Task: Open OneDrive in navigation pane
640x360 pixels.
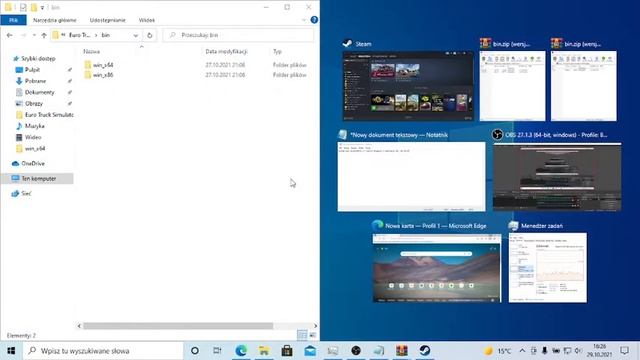Action: coord(33,163)
